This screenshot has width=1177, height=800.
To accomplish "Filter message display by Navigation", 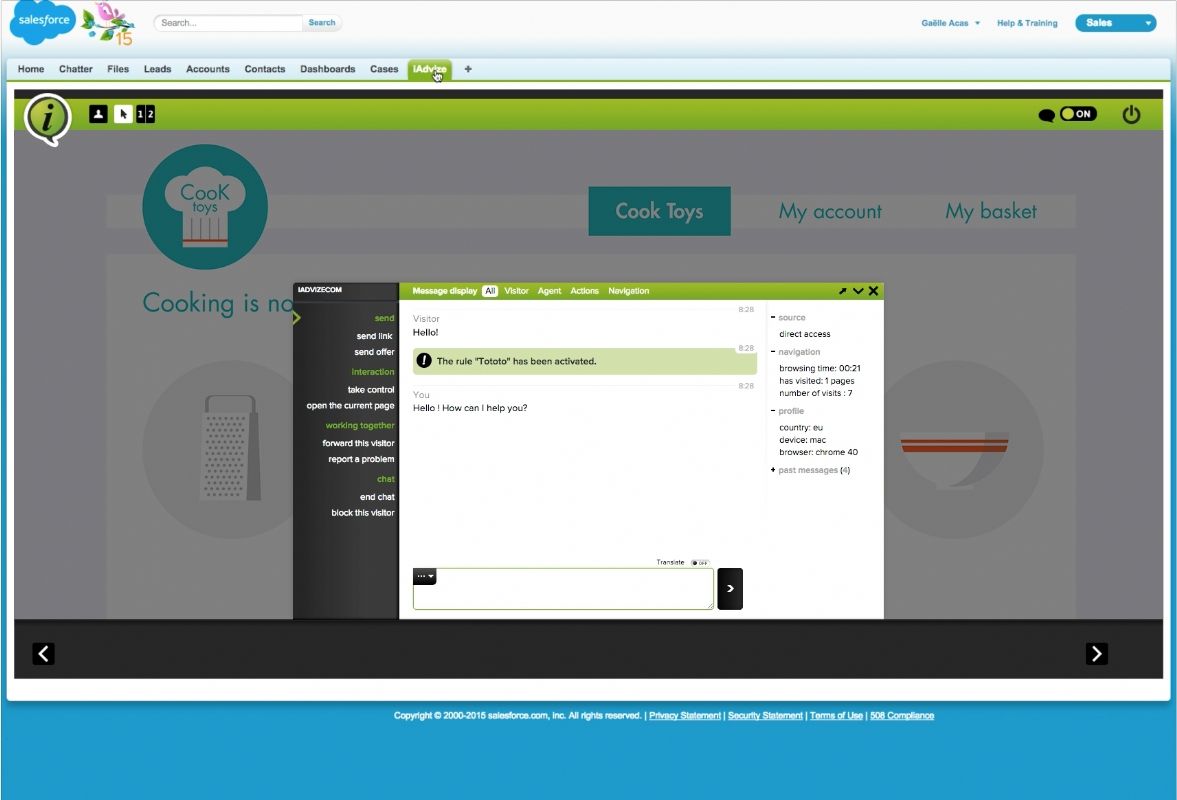I will [x=628, y=291].
